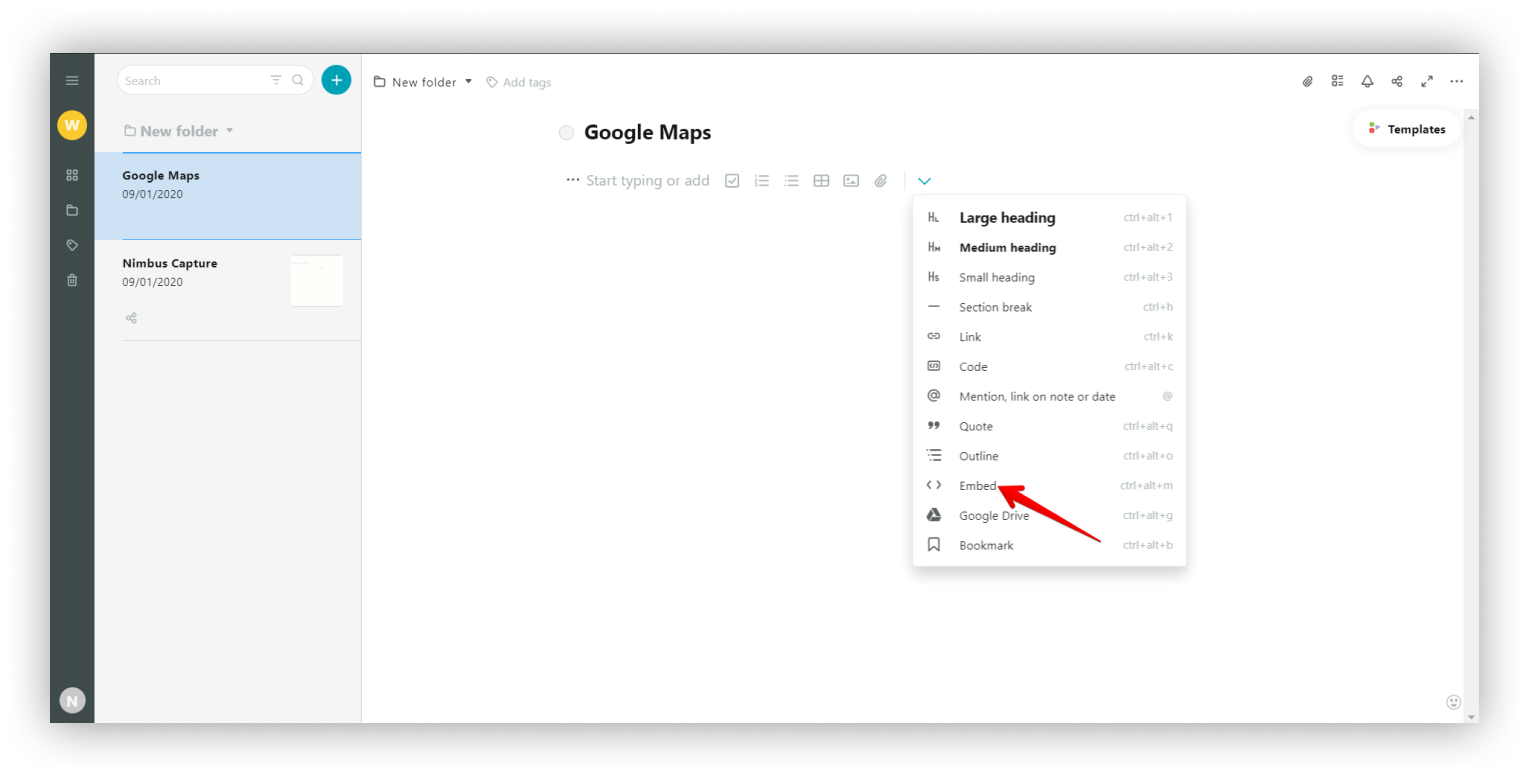Select Medium heading from menu
This screenshot has height=777, width=1529.
coord(1049,247)
